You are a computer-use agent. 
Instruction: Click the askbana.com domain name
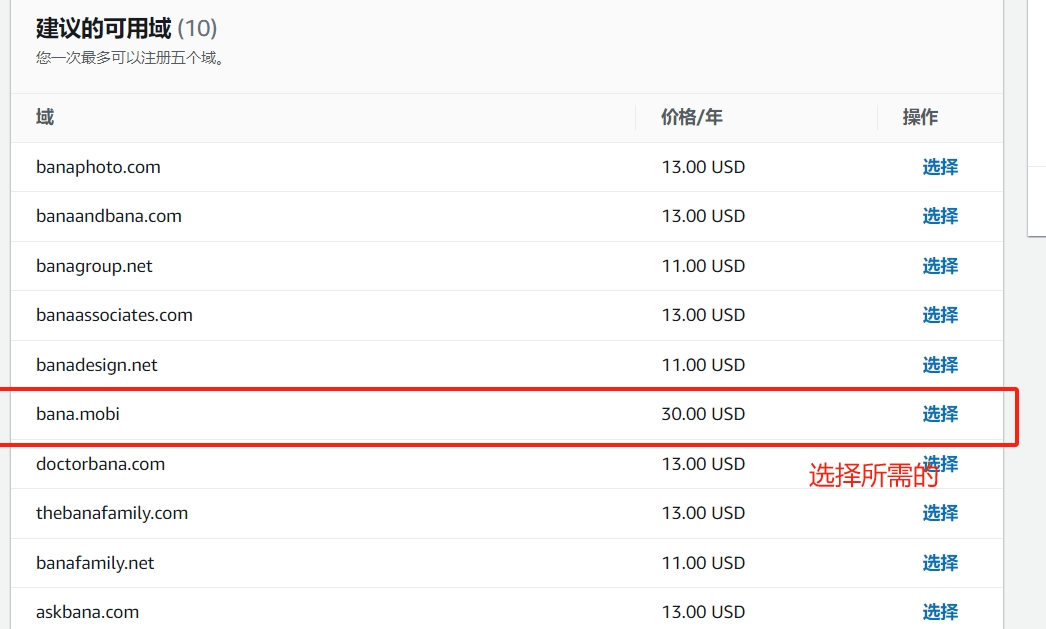pos(87,612)
